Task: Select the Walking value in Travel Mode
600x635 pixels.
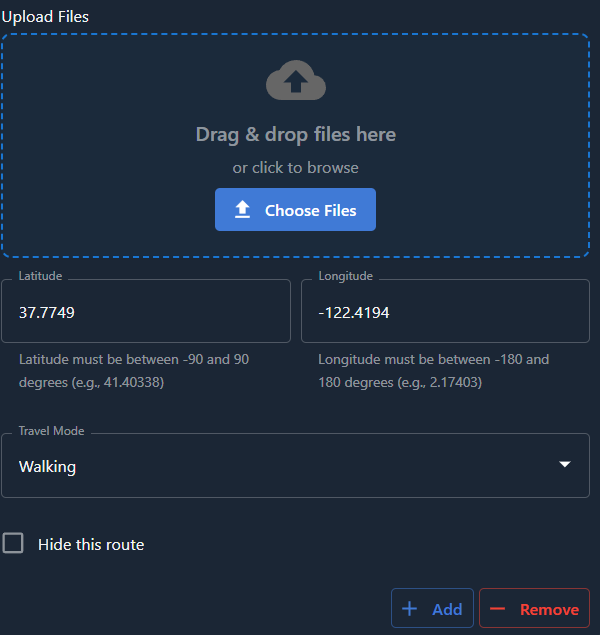Action: click(48, 467)
